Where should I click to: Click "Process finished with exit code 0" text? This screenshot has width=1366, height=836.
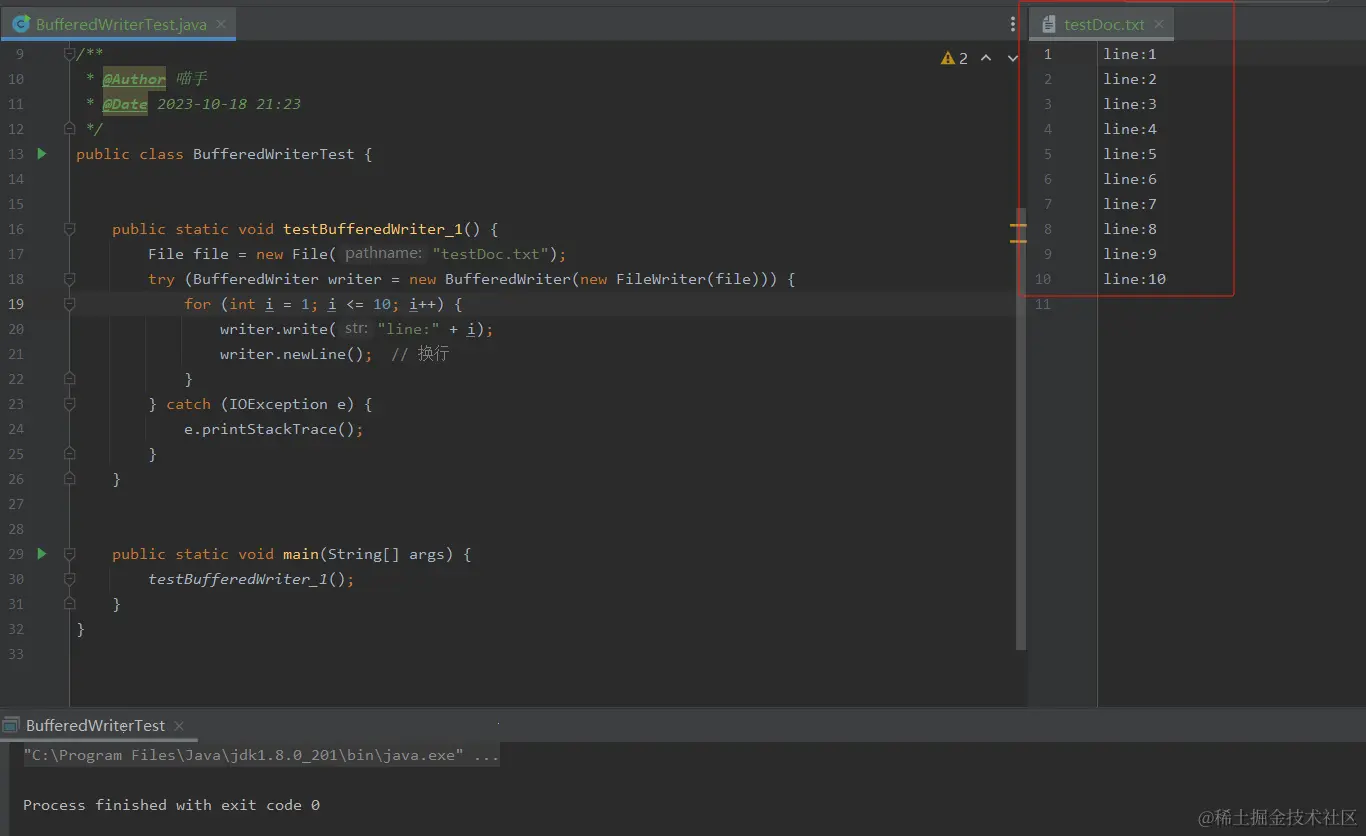click(x=171, y=805)
